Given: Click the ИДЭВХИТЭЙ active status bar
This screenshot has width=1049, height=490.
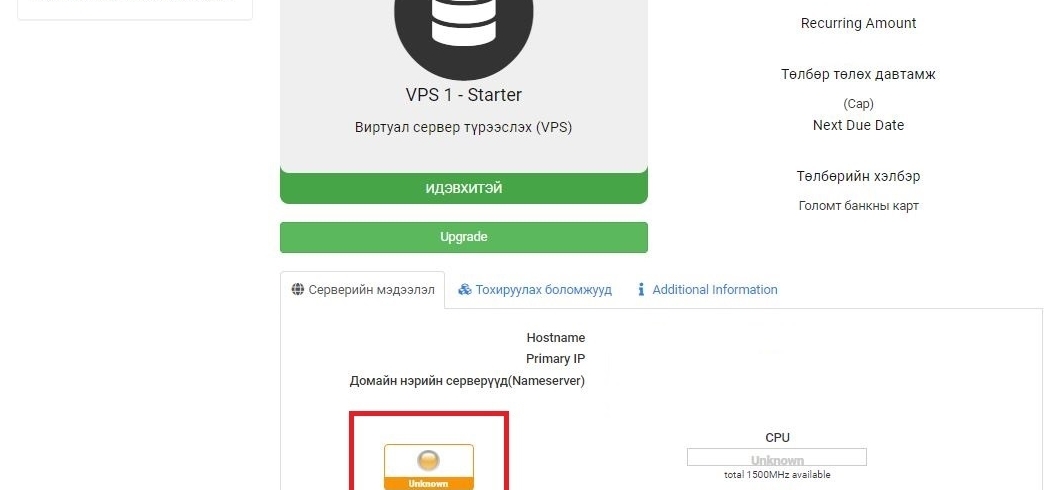Looking at the screenshot, I should click(x=464, y=188).
